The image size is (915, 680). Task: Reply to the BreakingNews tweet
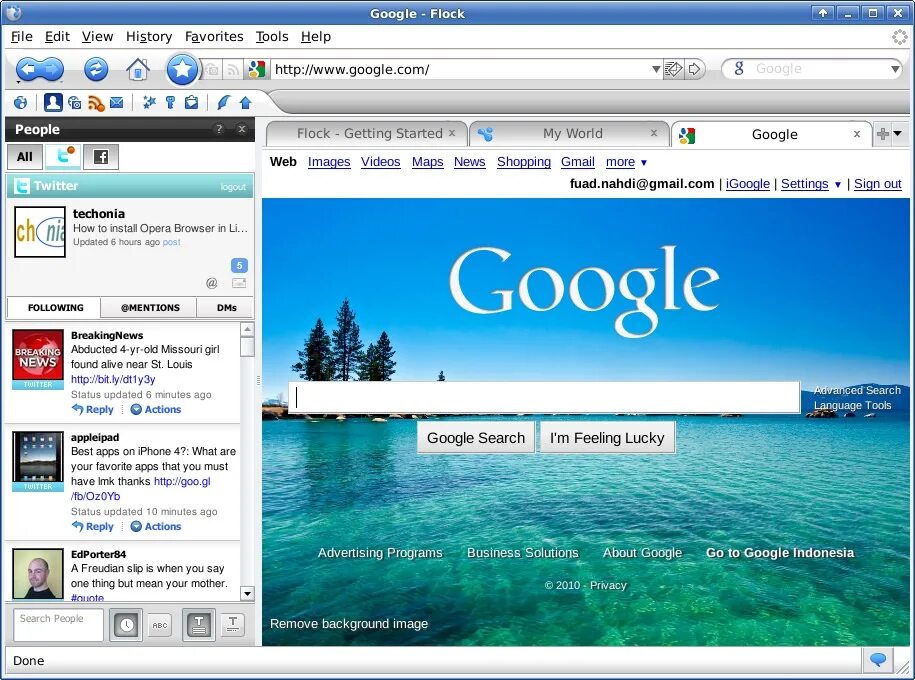(x=93, y=409)
